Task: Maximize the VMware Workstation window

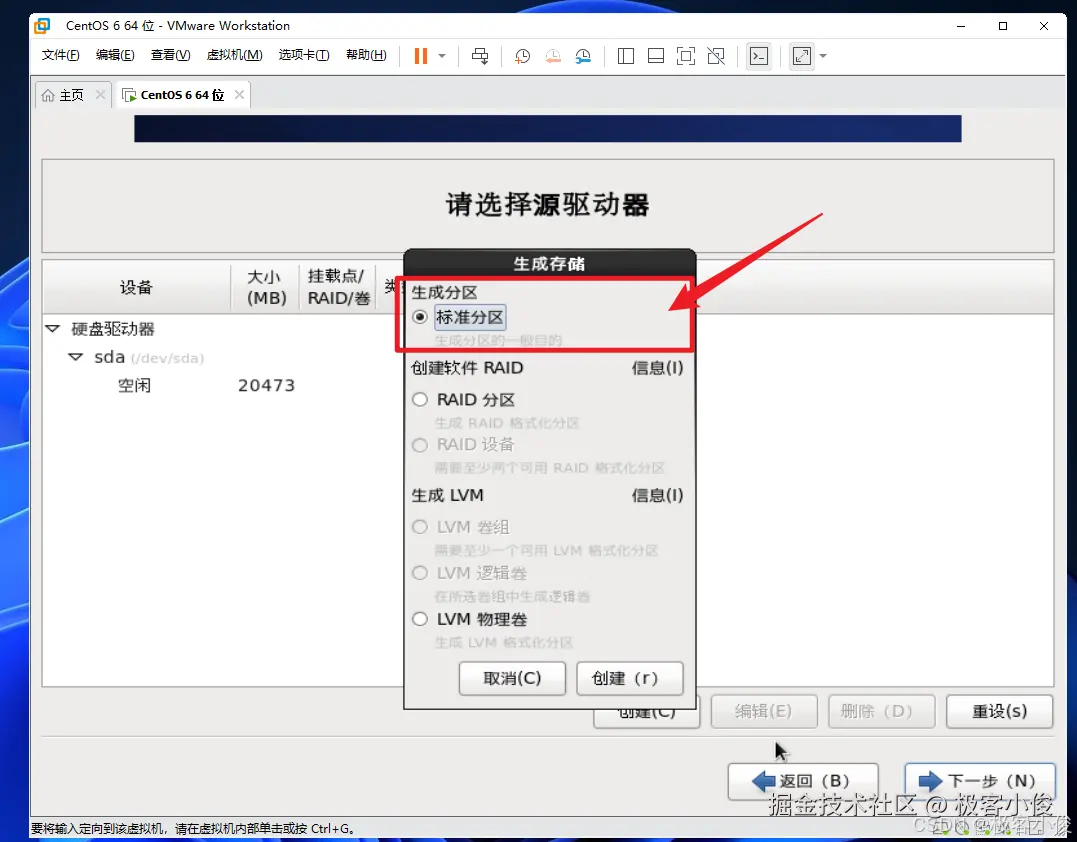Action: tap(1003, 26)
